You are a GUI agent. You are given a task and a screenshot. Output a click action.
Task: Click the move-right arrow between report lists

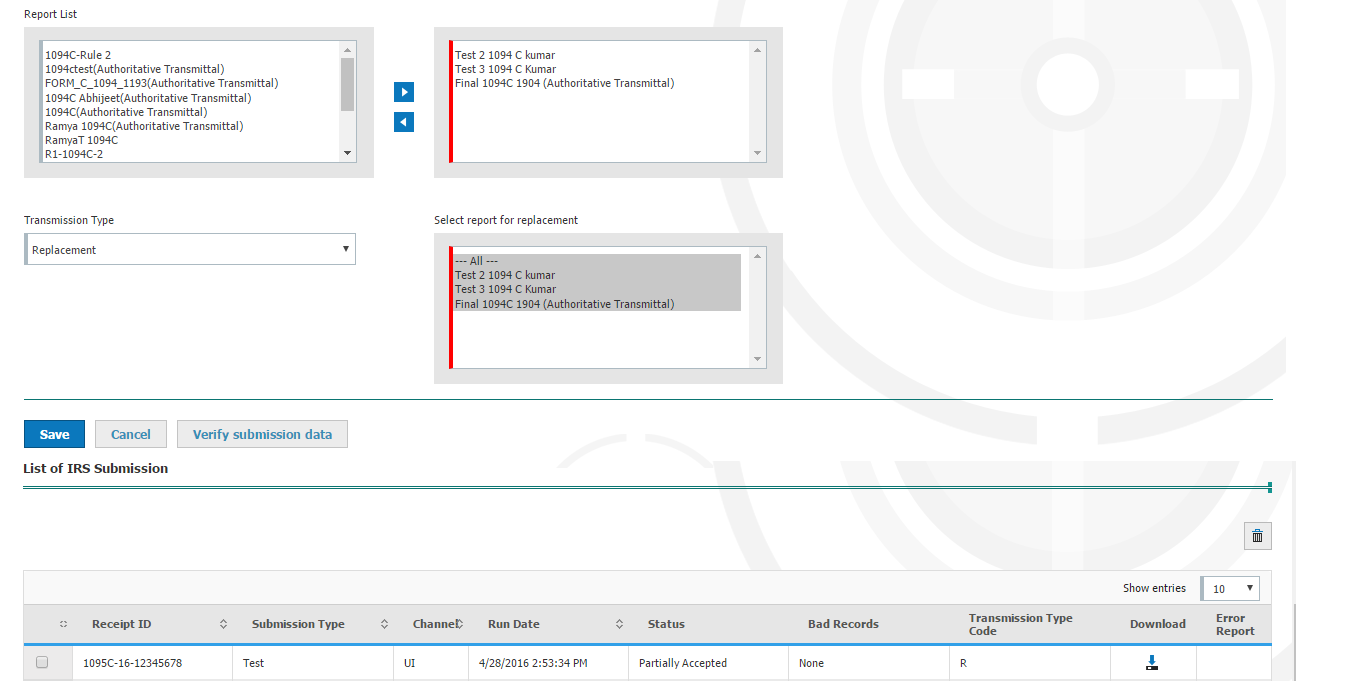click(404, 92)
